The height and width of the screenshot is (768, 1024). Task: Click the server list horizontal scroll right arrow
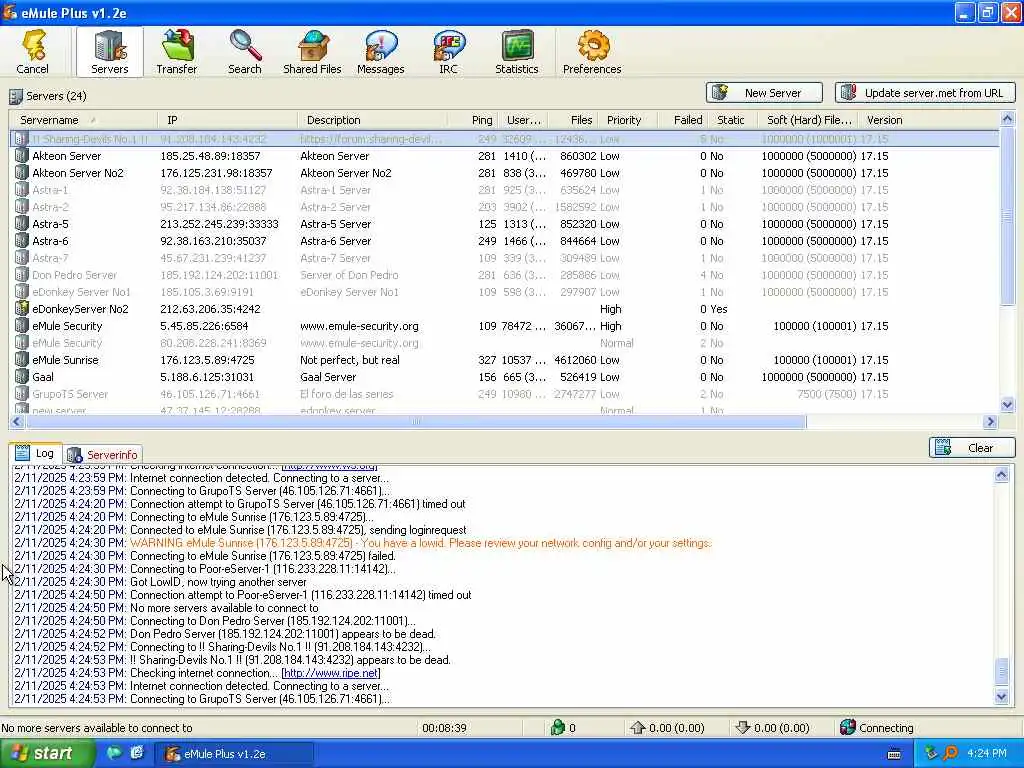point(991,422)
